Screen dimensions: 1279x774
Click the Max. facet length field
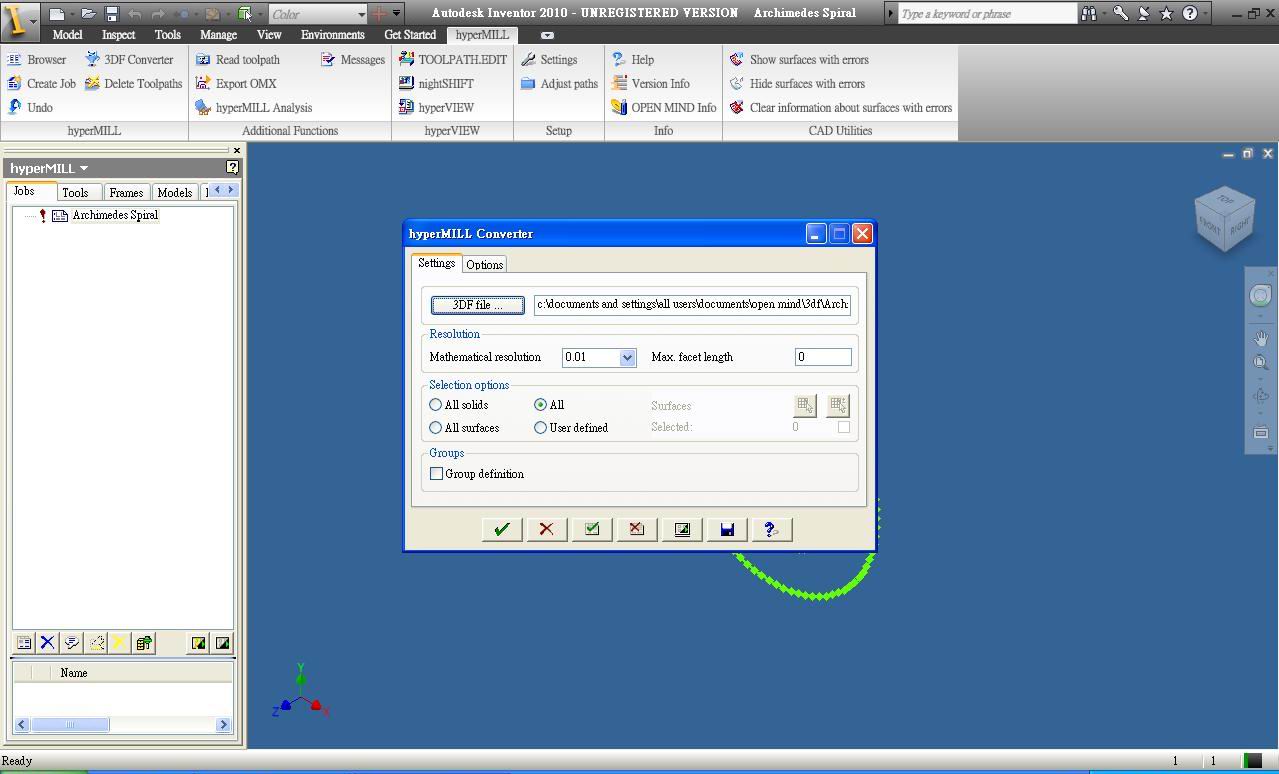pyautogui.click(x=823, y=357)
